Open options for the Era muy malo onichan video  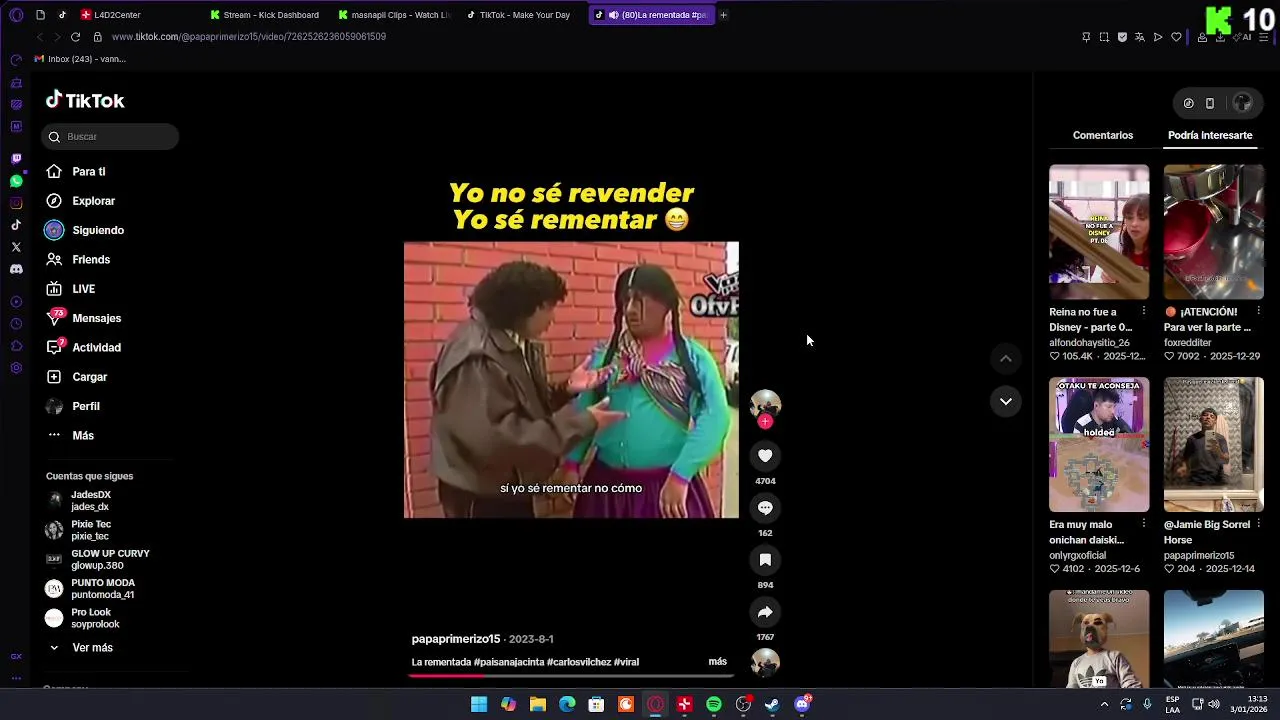(1144, 525)
